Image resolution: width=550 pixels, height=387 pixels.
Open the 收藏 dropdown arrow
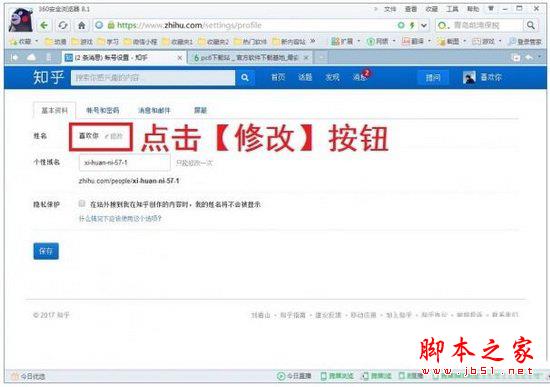click(36, 41)
